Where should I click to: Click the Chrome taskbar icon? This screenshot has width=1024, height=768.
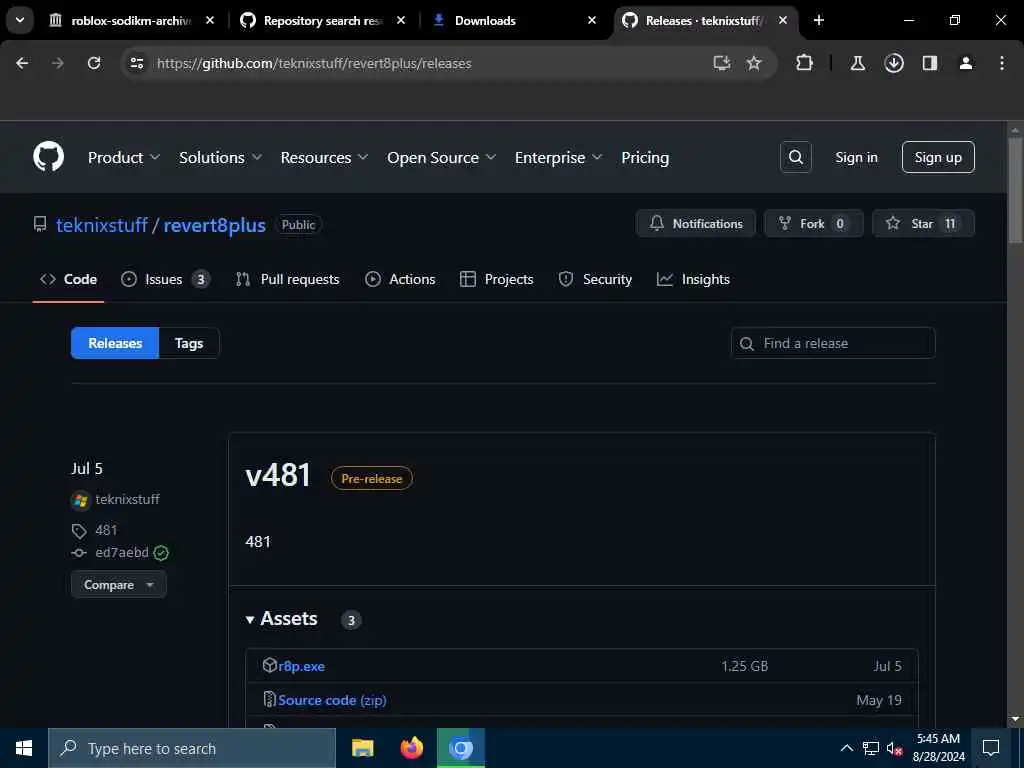point(461,748)
